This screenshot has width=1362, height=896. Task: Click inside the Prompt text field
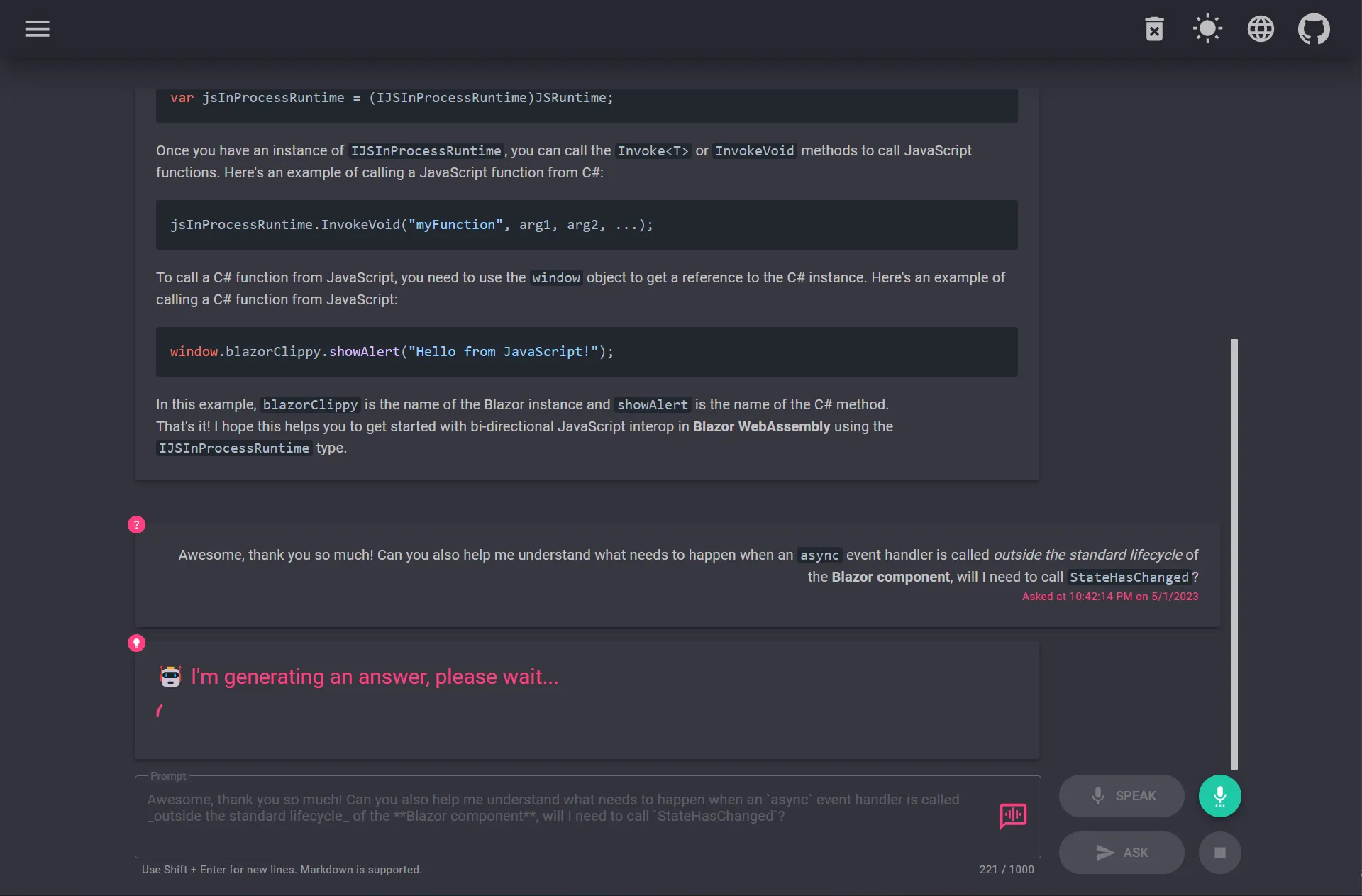click(x=553, y=816)
